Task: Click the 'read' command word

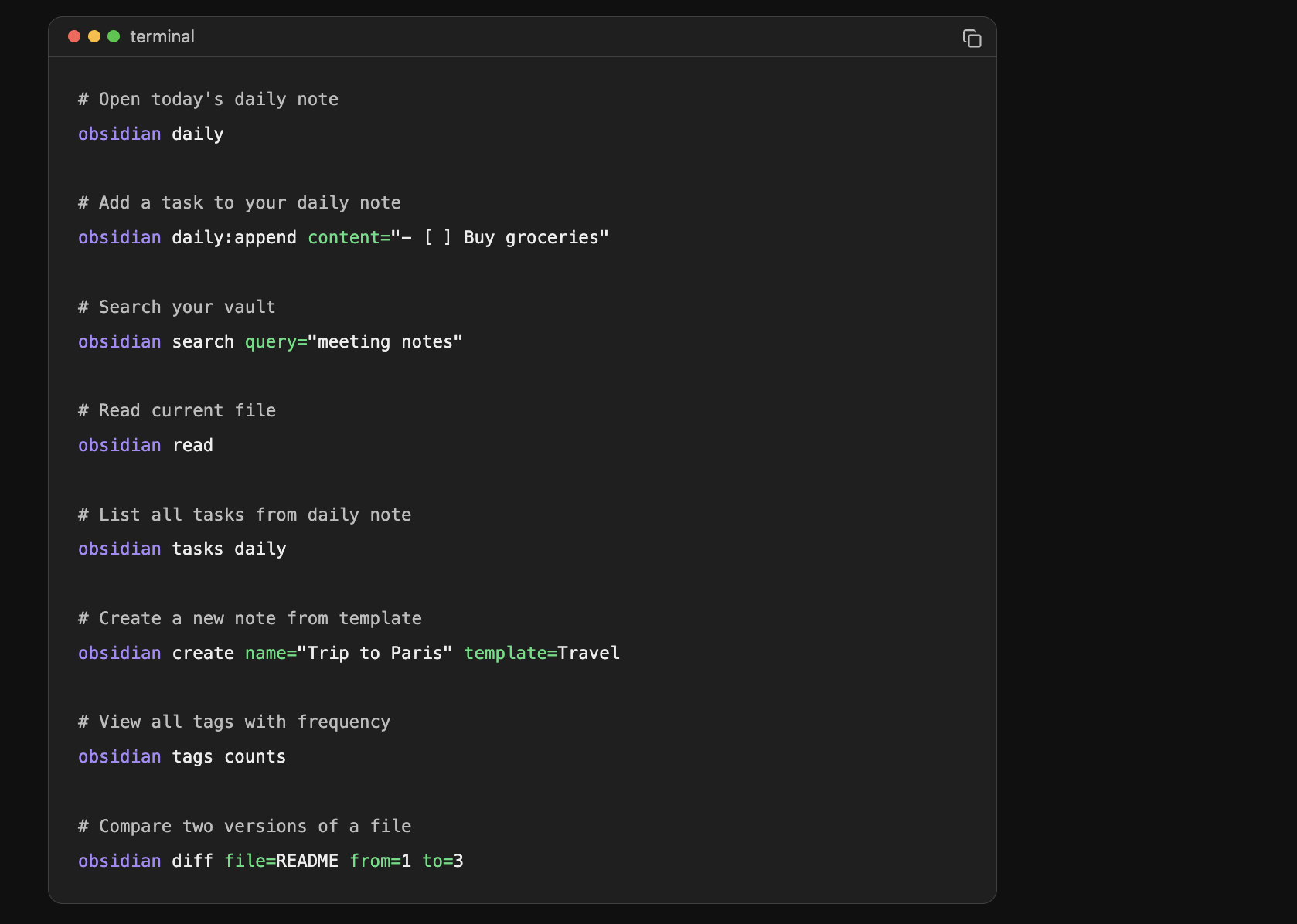Action: click(x=192, y=445)
